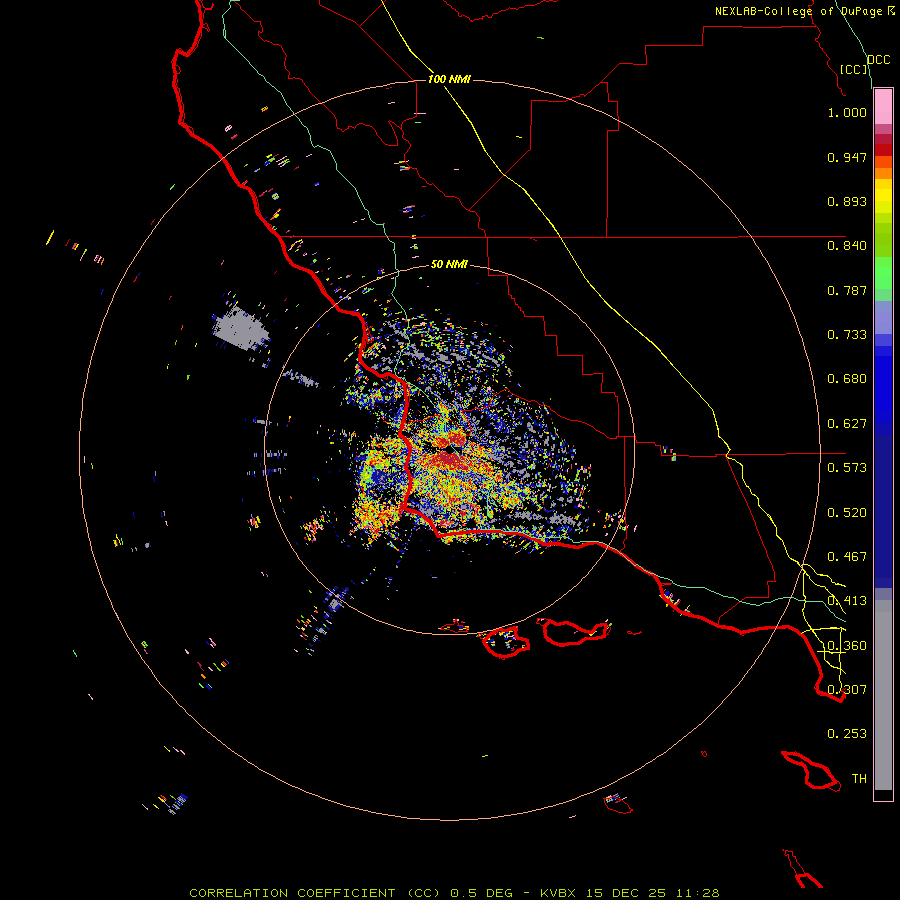Click the 1.000 scale value
Image resolution: width=900 pixels, height=900 pixels.
(847, 112)
